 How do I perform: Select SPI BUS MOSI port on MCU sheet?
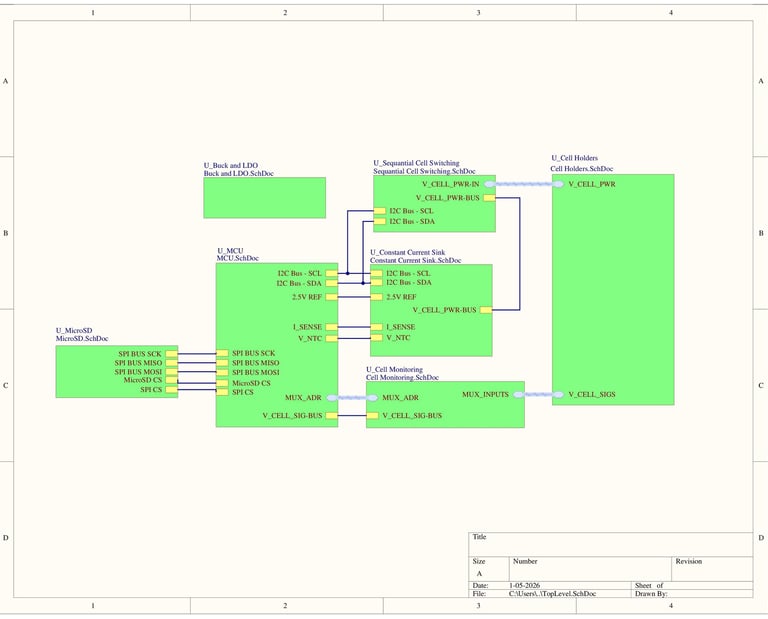pos(222,373)
